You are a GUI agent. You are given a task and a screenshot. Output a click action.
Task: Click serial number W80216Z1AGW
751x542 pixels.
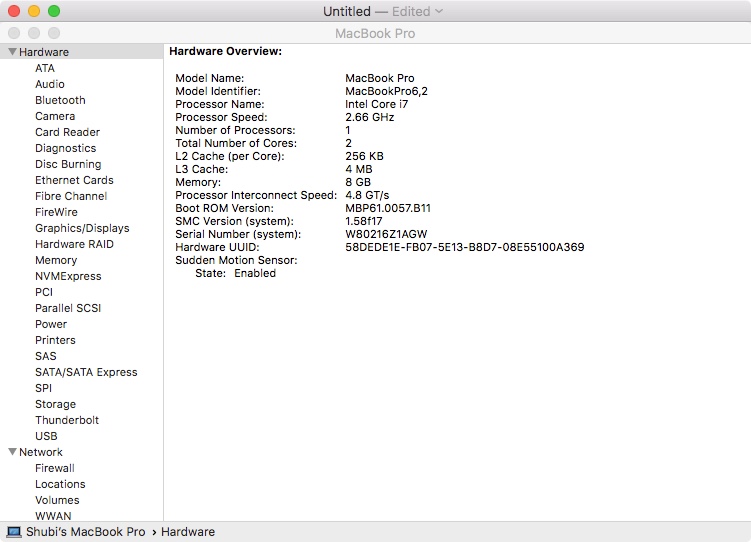386,234
